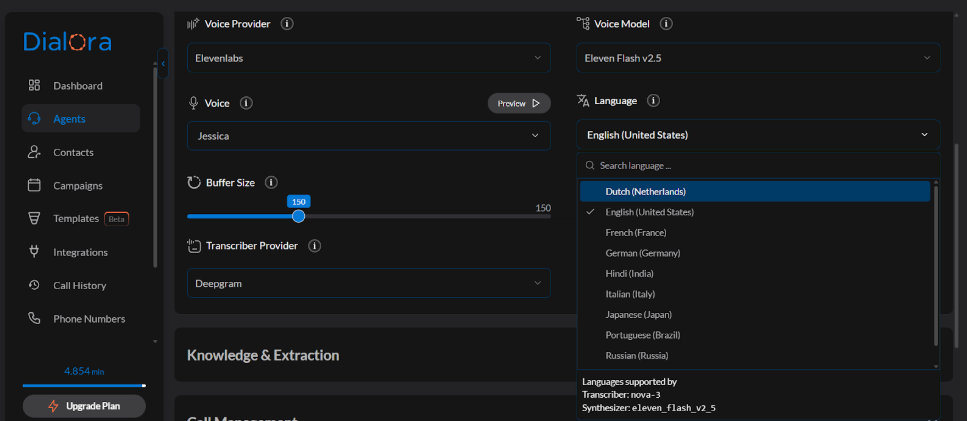Click the Phone Numbers handset icon
967x421 pixels.
[x=34, y=319]
